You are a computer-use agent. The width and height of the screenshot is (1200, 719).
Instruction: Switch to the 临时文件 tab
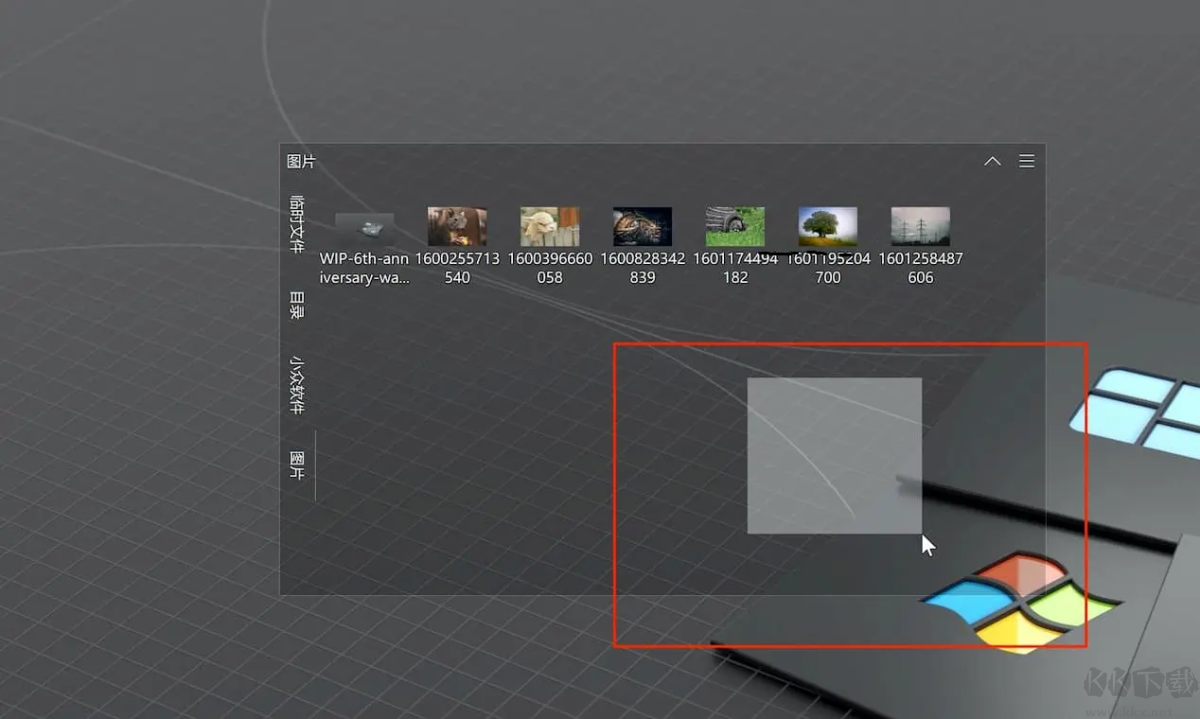pyautogui.click(x=297, y=224)
